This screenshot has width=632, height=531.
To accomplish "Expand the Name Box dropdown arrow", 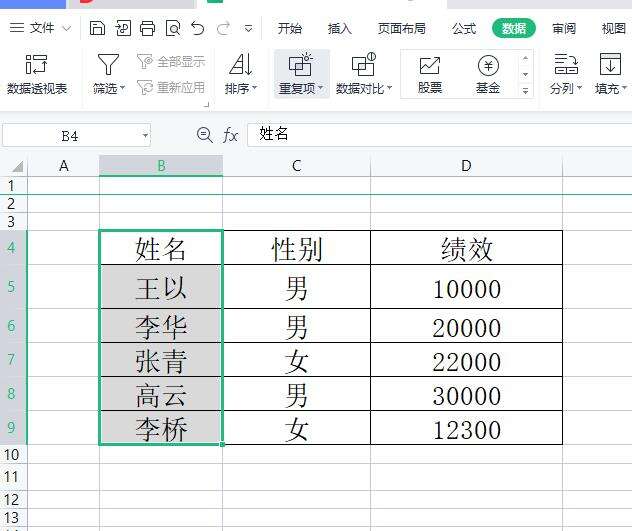I will pyautogui.click(x=145, y=136).
